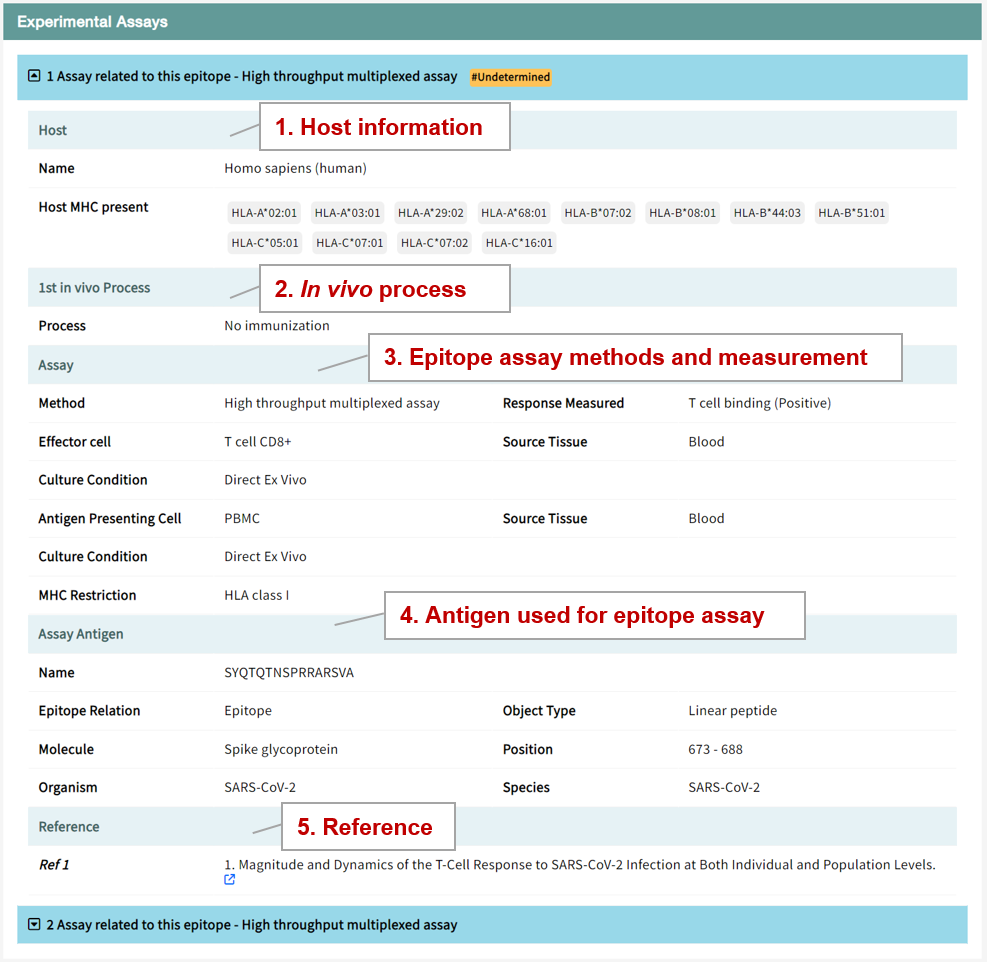This screenshot has width=987, height=962.
Task: Click the HLA-B*51:01 allele tag
Action: point(851,213)
